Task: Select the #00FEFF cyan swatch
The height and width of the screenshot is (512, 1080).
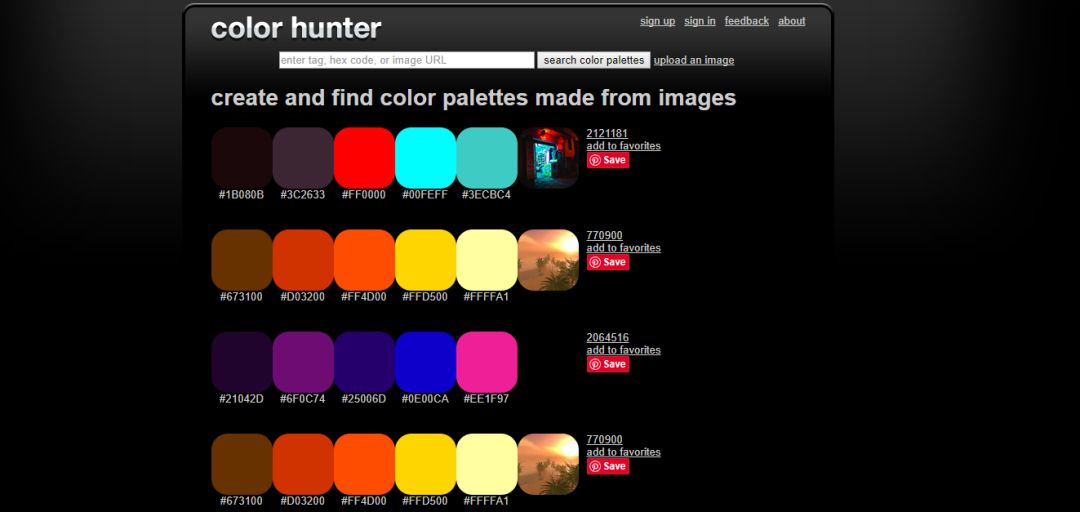Action: tap(426, 158)
